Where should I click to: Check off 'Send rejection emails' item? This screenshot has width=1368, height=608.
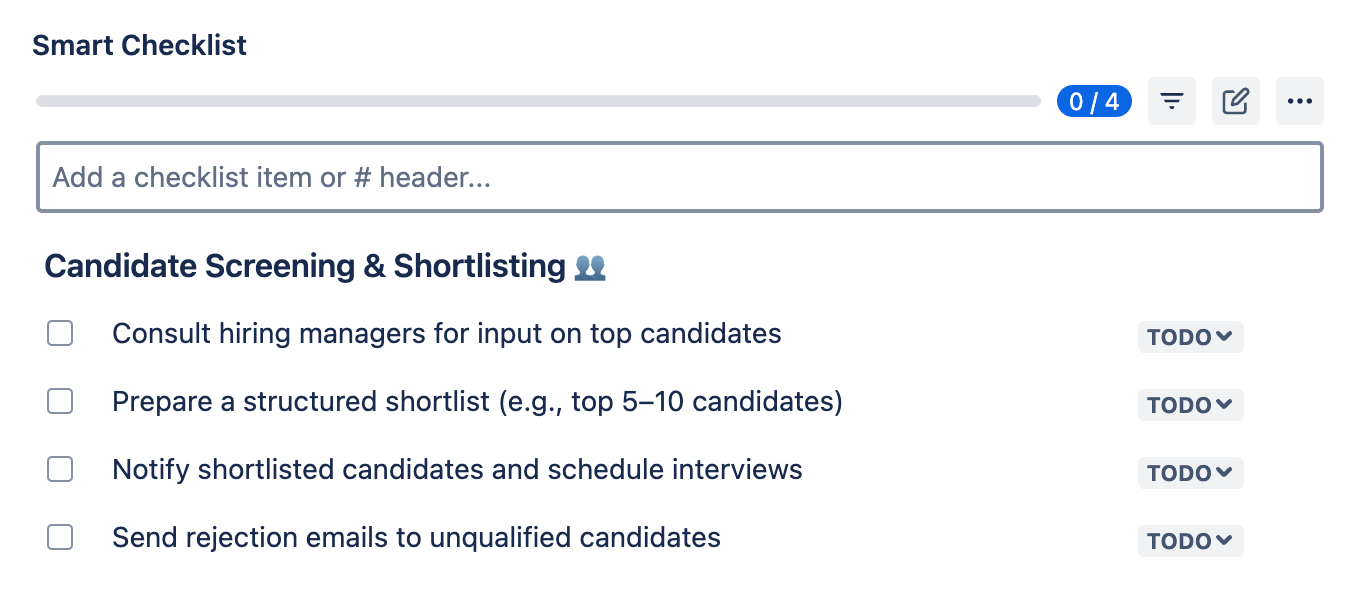point(60,537)
